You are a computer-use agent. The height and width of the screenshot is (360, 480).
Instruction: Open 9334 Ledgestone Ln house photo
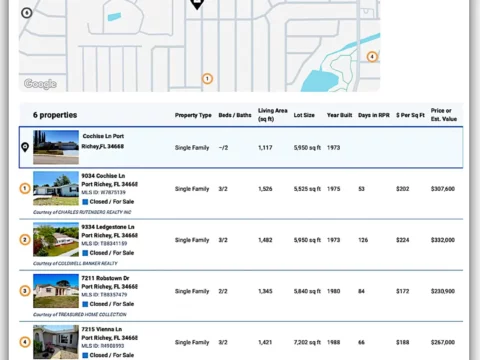click(x=56, y=239)
